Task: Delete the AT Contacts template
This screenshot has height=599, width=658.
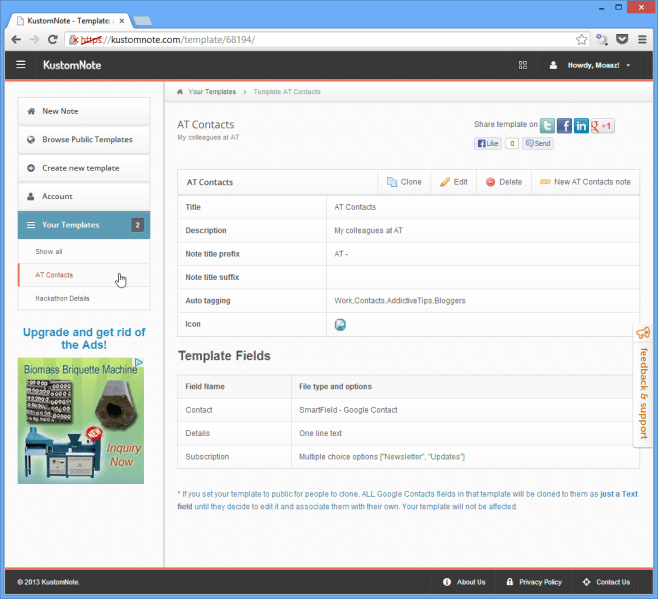Action: coord(504,182)
